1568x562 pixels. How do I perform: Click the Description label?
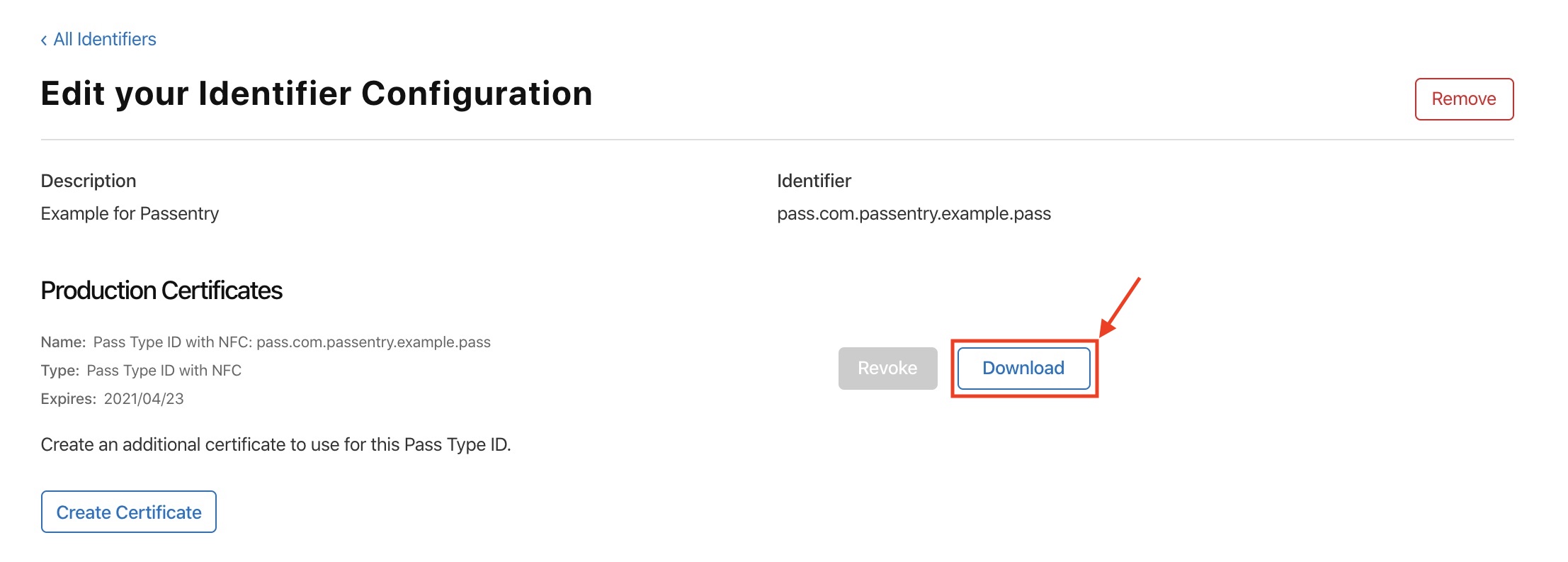(89, 181)
